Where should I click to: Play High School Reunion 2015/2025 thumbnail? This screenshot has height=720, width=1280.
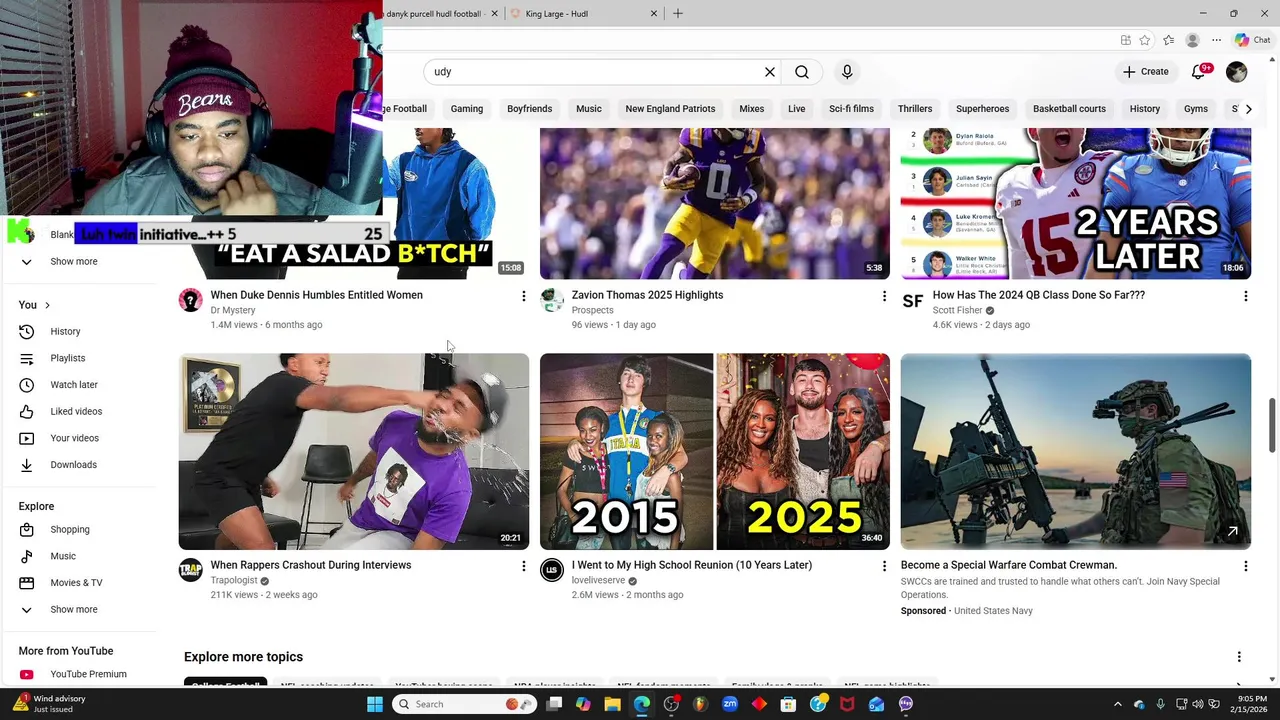pyautogui.click(x=715, y=451)
